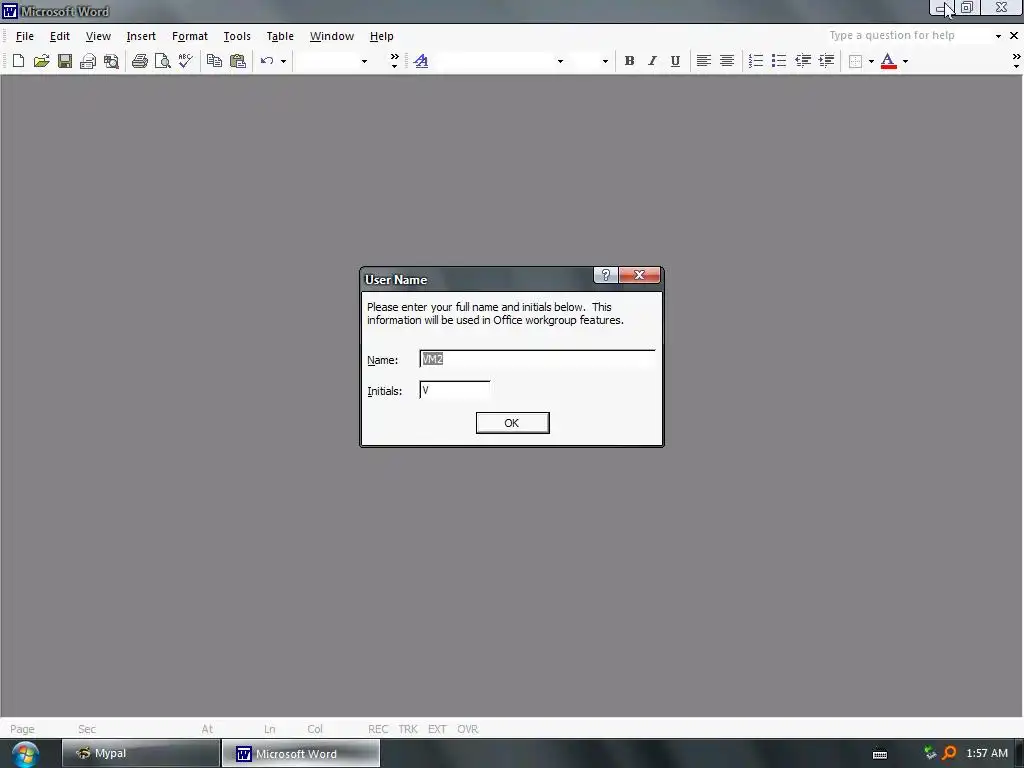The height and width of the screenshot is (768, 1024).
Task: Click EXT in the status bar
Action: [438, 729]
